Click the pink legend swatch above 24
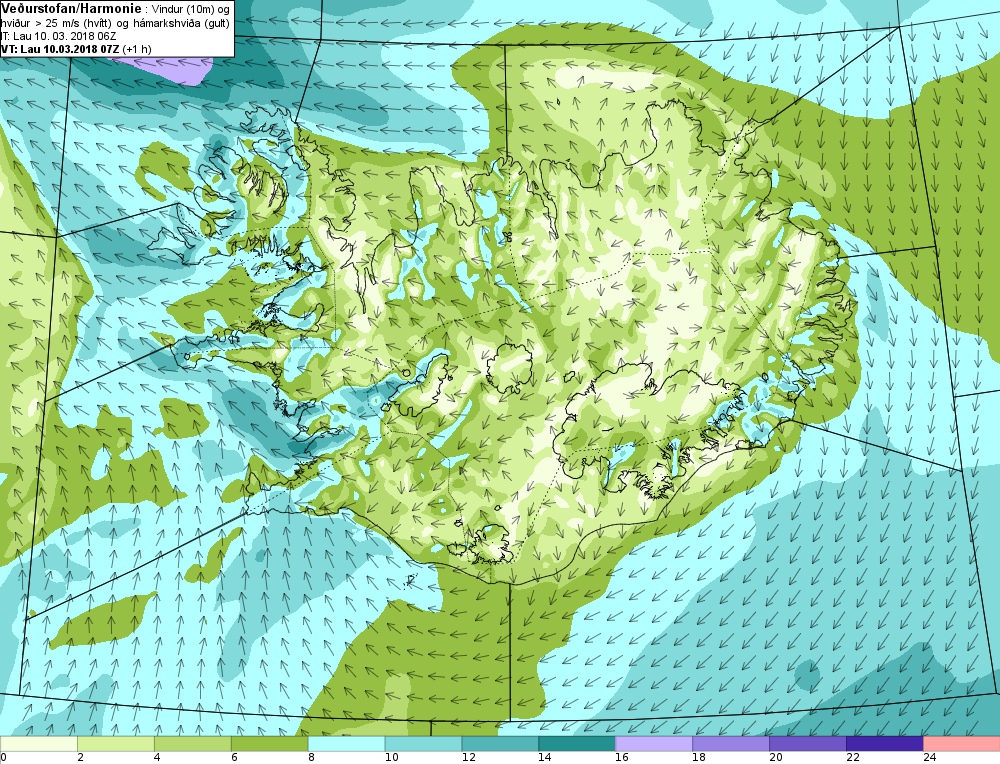This screenshot has width=1000, height=764. coord(962,744)
